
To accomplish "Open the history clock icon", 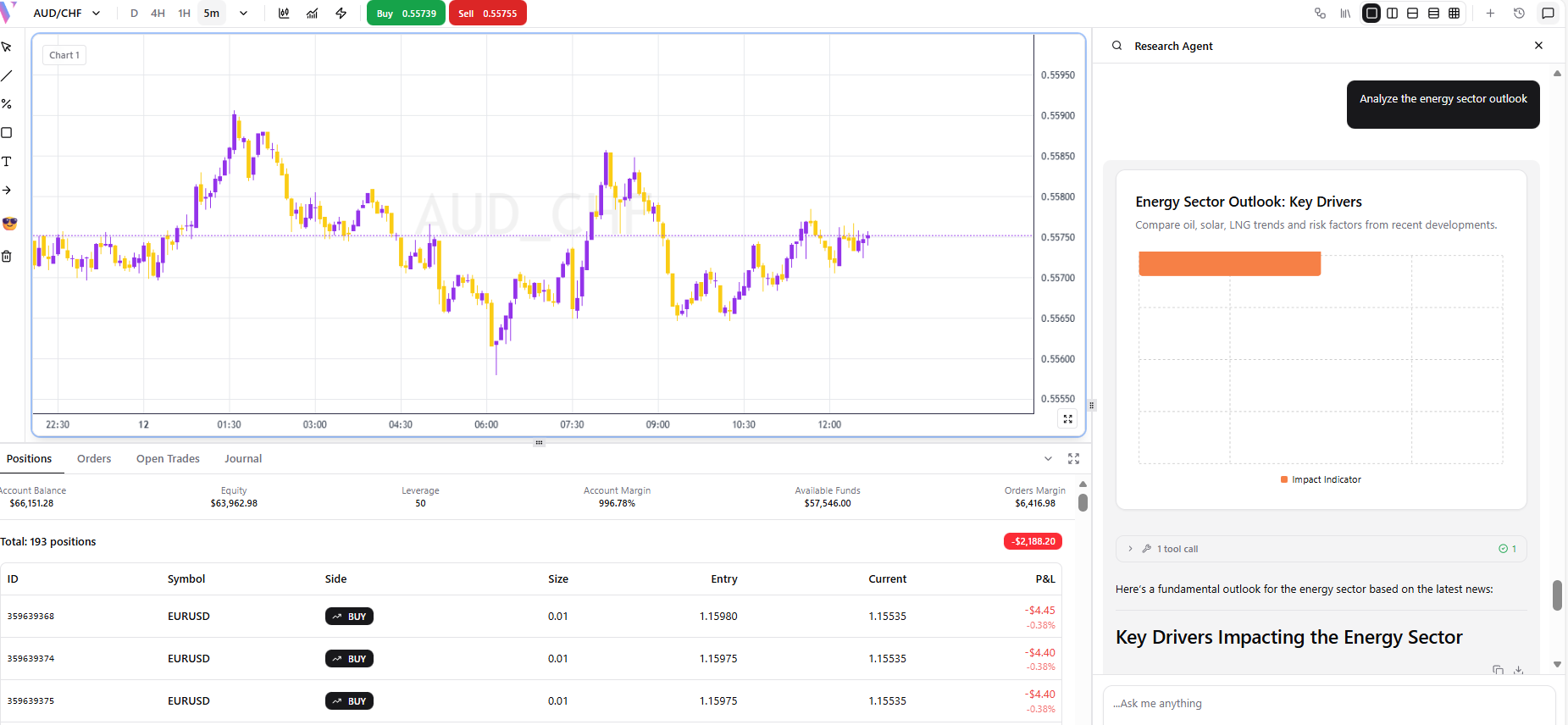I will click(x=1519, y=14).
